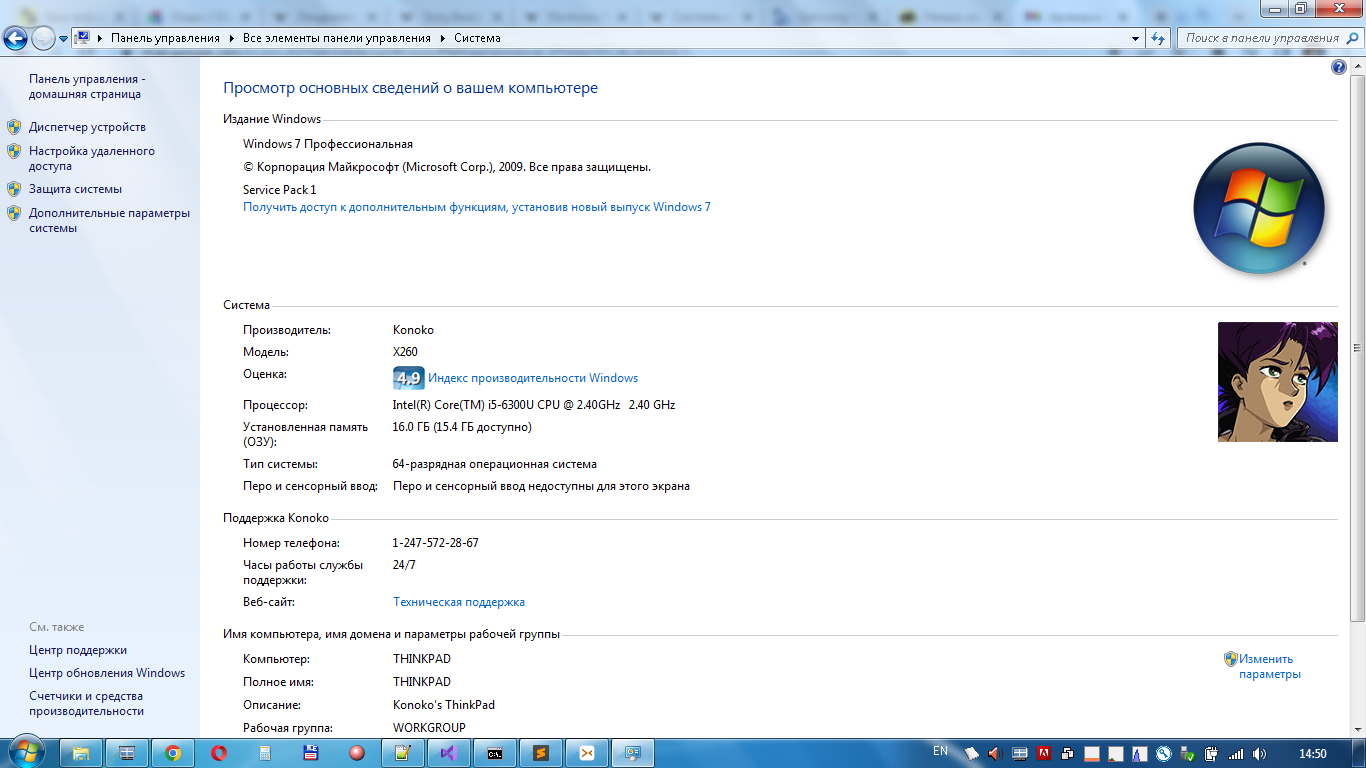The image size is (1366, 768).
Task: Click Safely Remove Hardware tray icon
Action: (x=1187, y=753)
